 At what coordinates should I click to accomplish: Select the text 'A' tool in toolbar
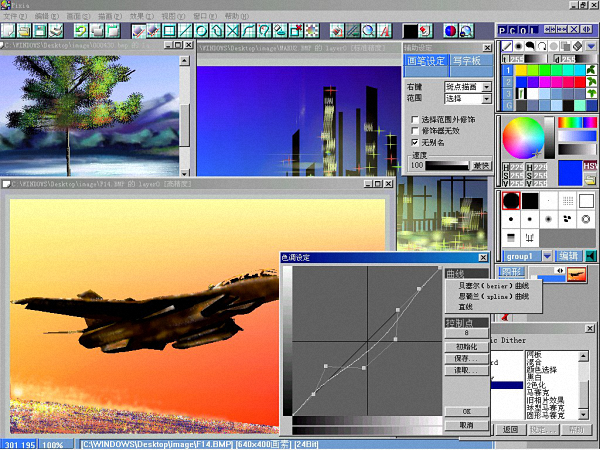[386, 31]
